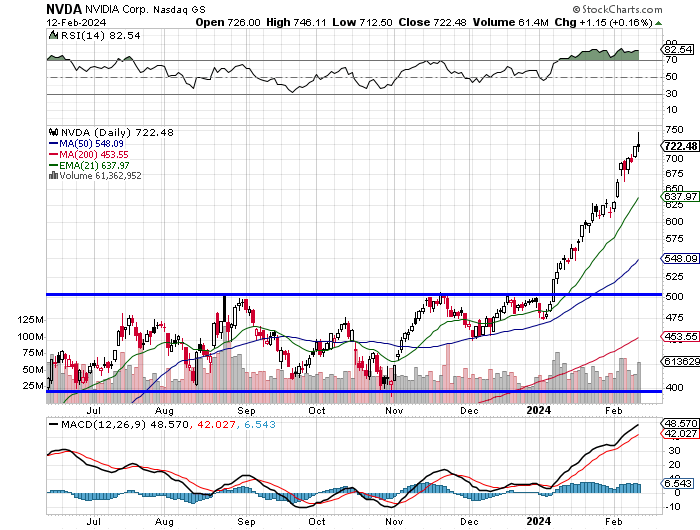Click the 82.54 value tag on RSI axis

(678, 50)
